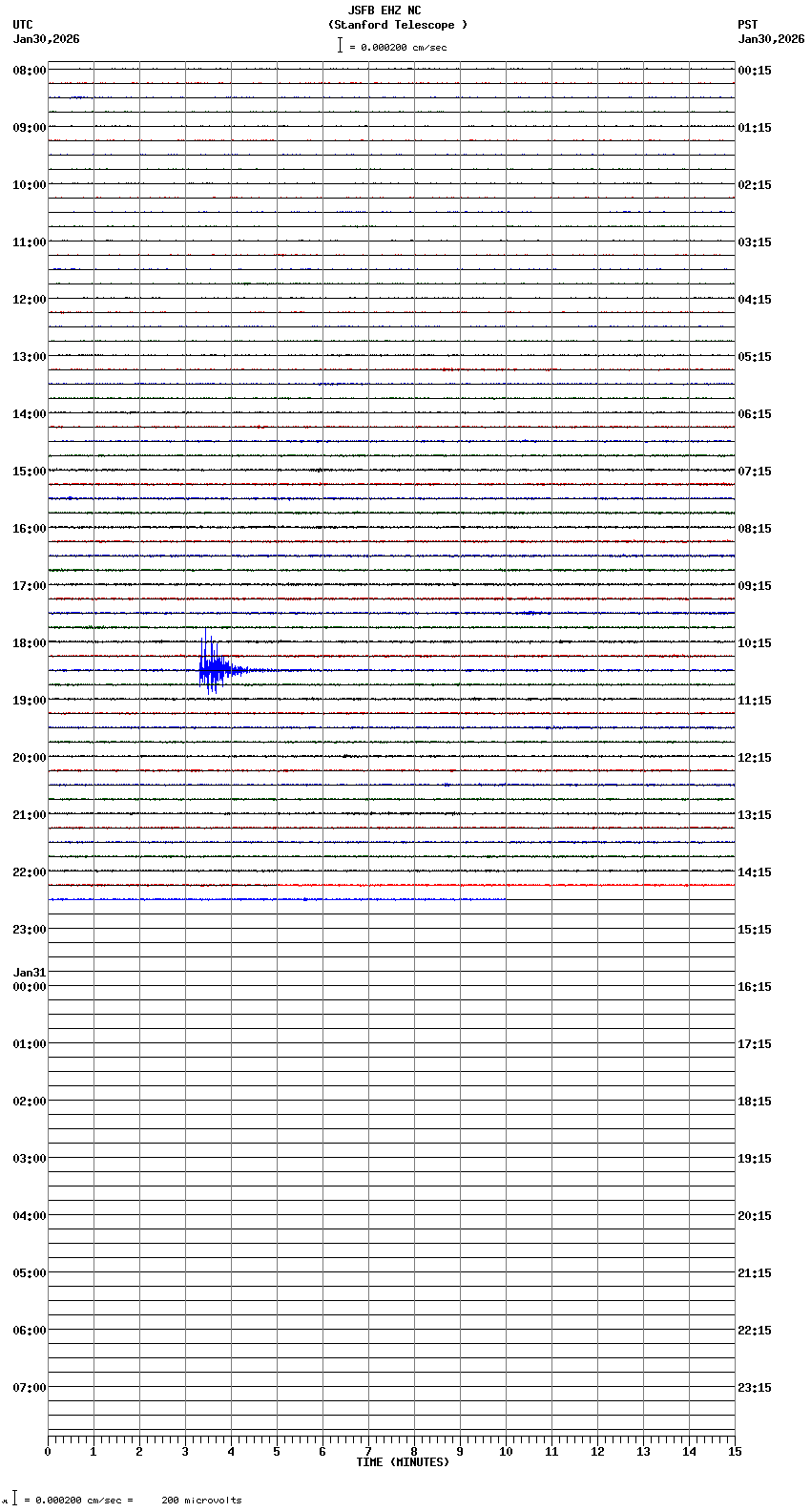Click the 0 minute axis tick label
811x1512 pixels.
48,1452
